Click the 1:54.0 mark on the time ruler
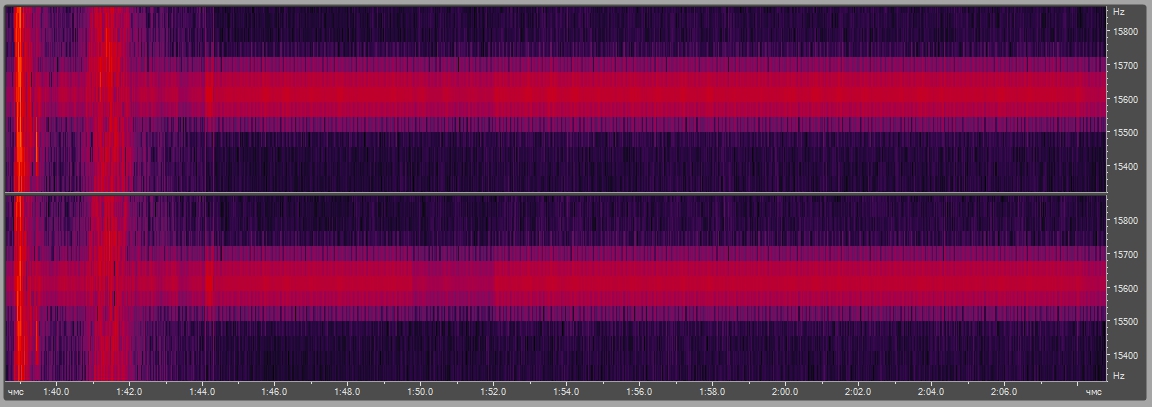 tap(566, 392)
